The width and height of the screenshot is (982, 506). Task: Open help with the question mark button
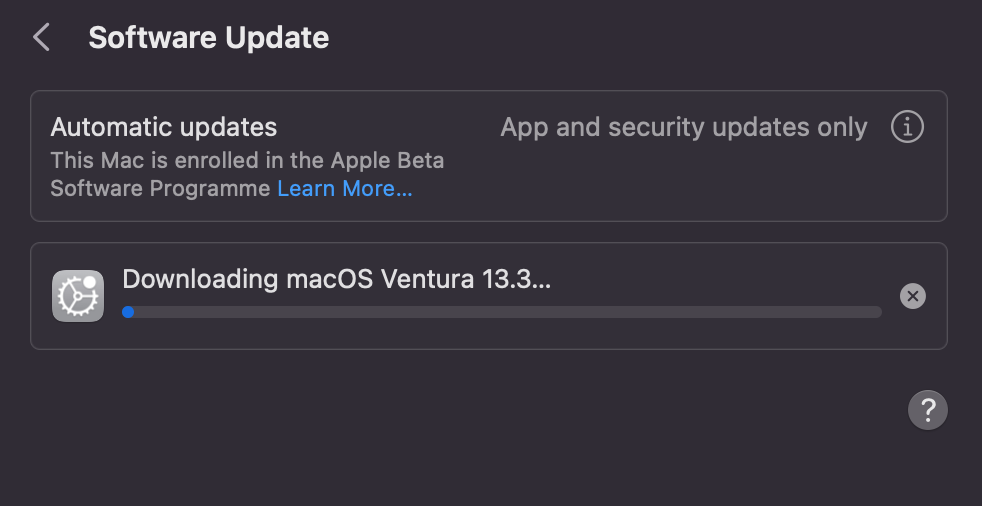click(927, 409)
